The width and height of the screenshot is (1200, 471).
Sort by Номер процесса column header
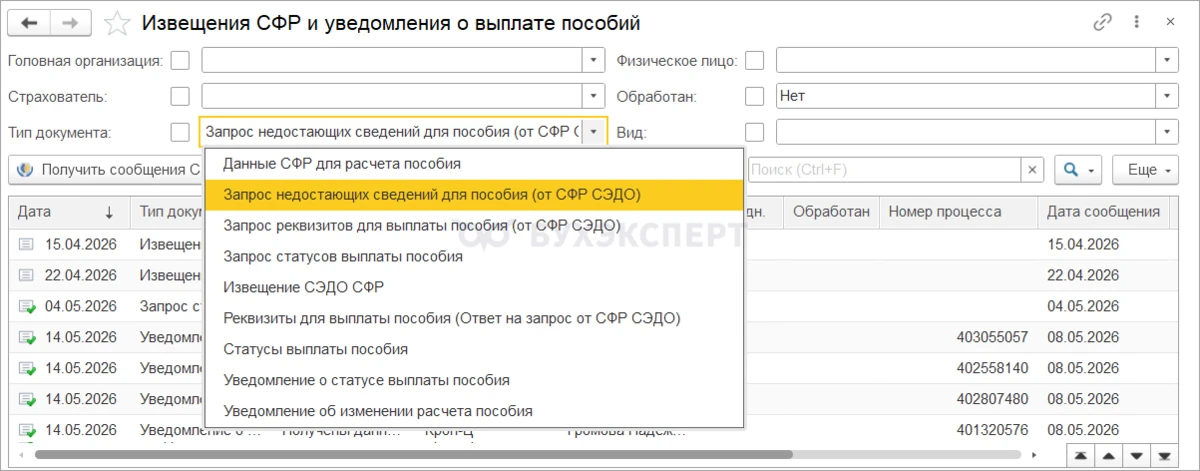click(958, 212)
